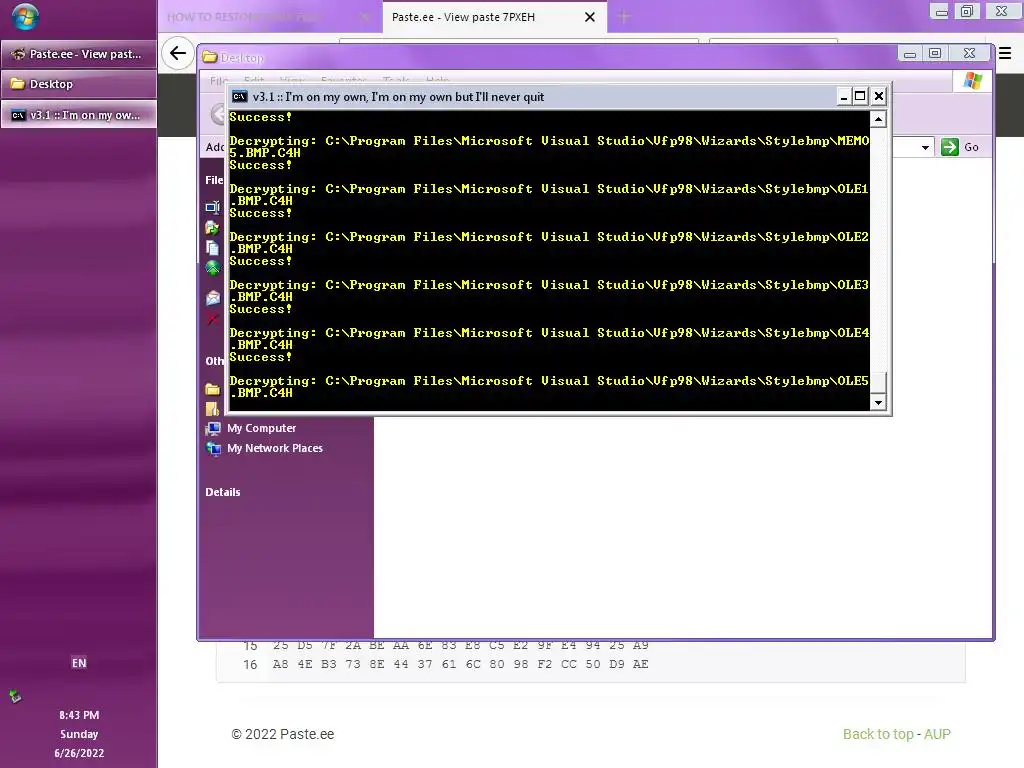Click the Sunday 6/26/2022 date text
1024x768 pixels.
[x=79, y=744]
